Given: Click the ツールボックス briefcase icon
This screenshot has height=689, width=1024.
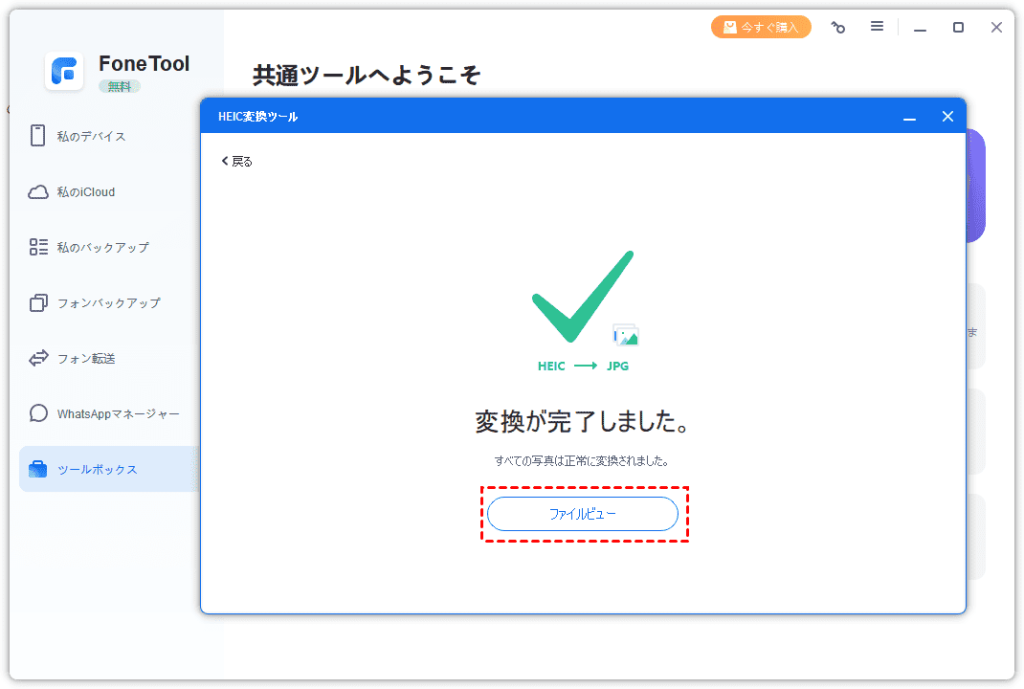Looking at the screenshot, I should point(38,469).
